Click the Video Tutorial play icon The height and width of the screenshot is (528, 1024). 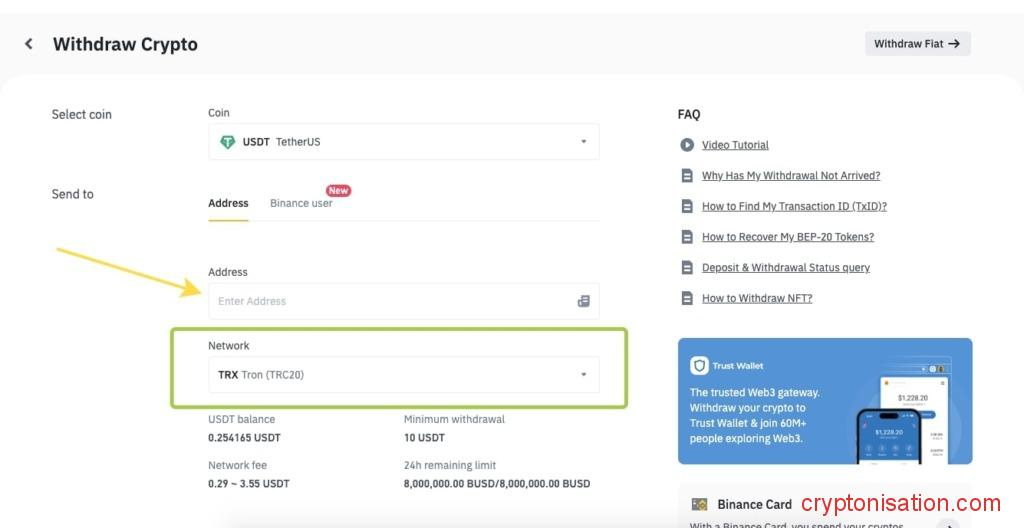click(687, 145)
